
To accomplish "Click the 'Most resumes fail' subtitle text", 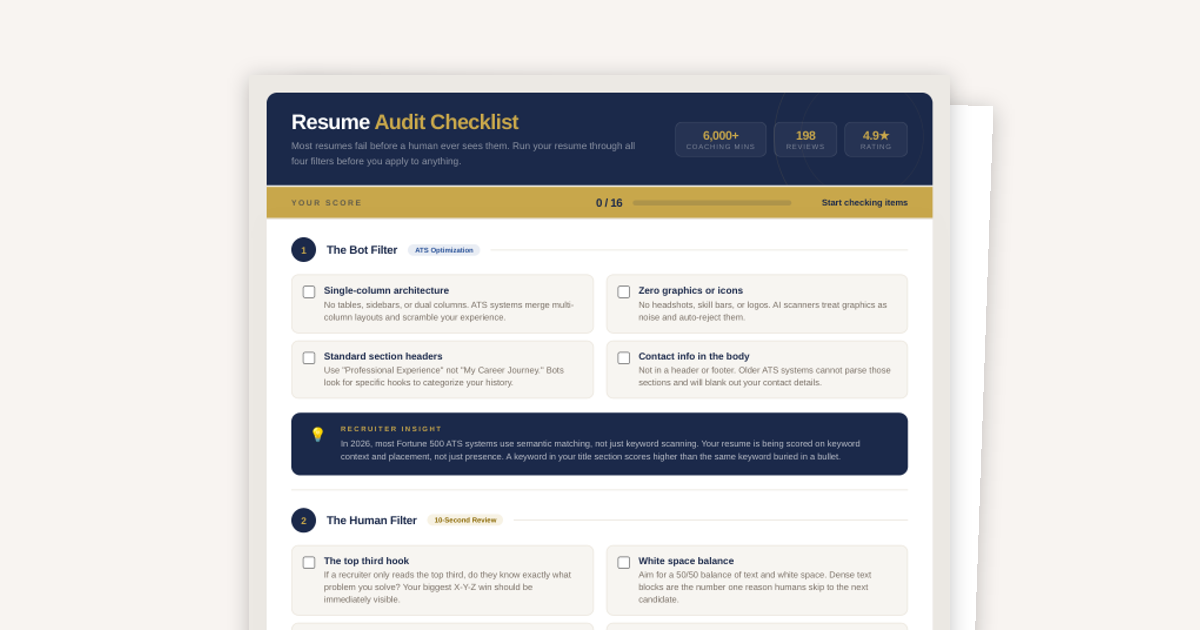I will pyautogui.click(x=463, y=153).
